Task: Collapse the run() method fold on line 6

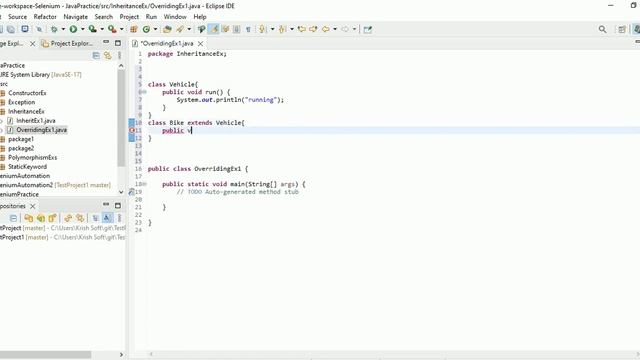Action: (x=144, y=92)
